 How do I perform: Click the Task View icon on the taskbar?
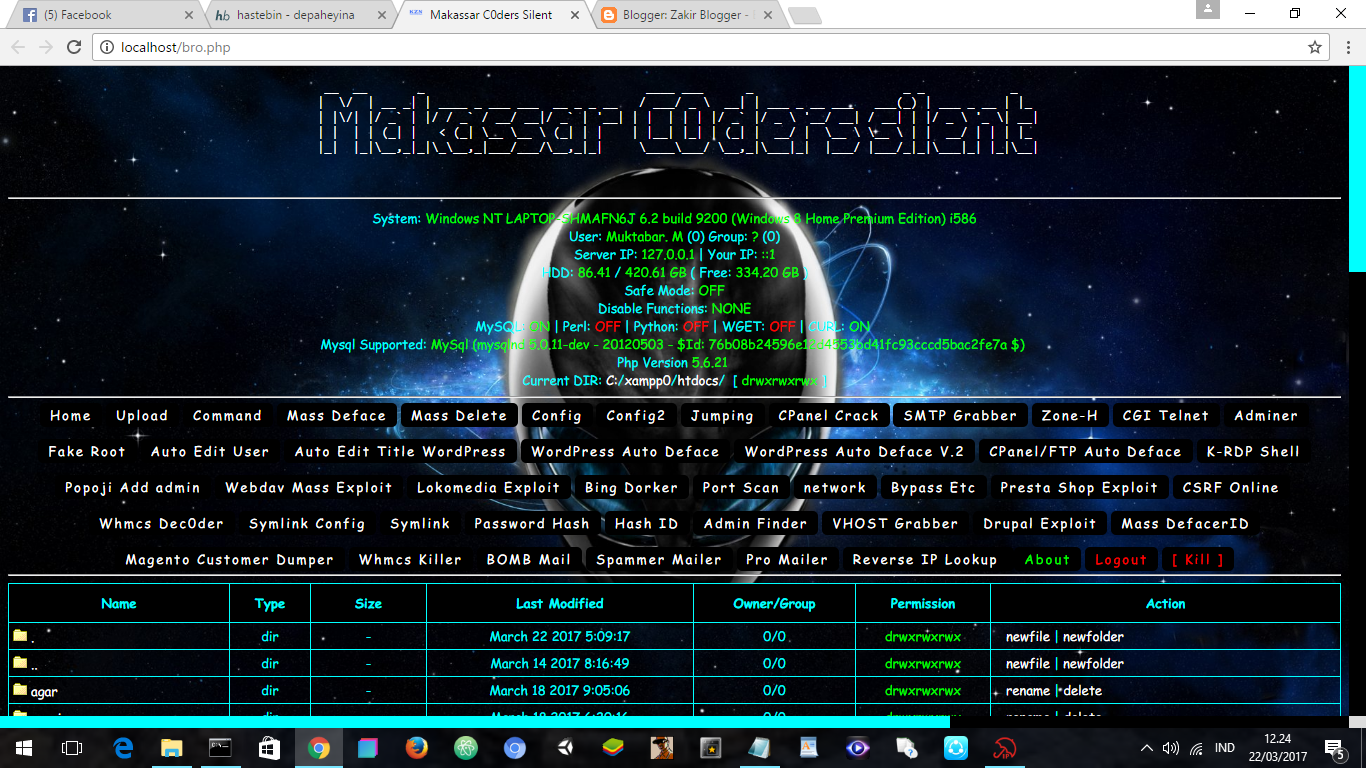(70, 747)
